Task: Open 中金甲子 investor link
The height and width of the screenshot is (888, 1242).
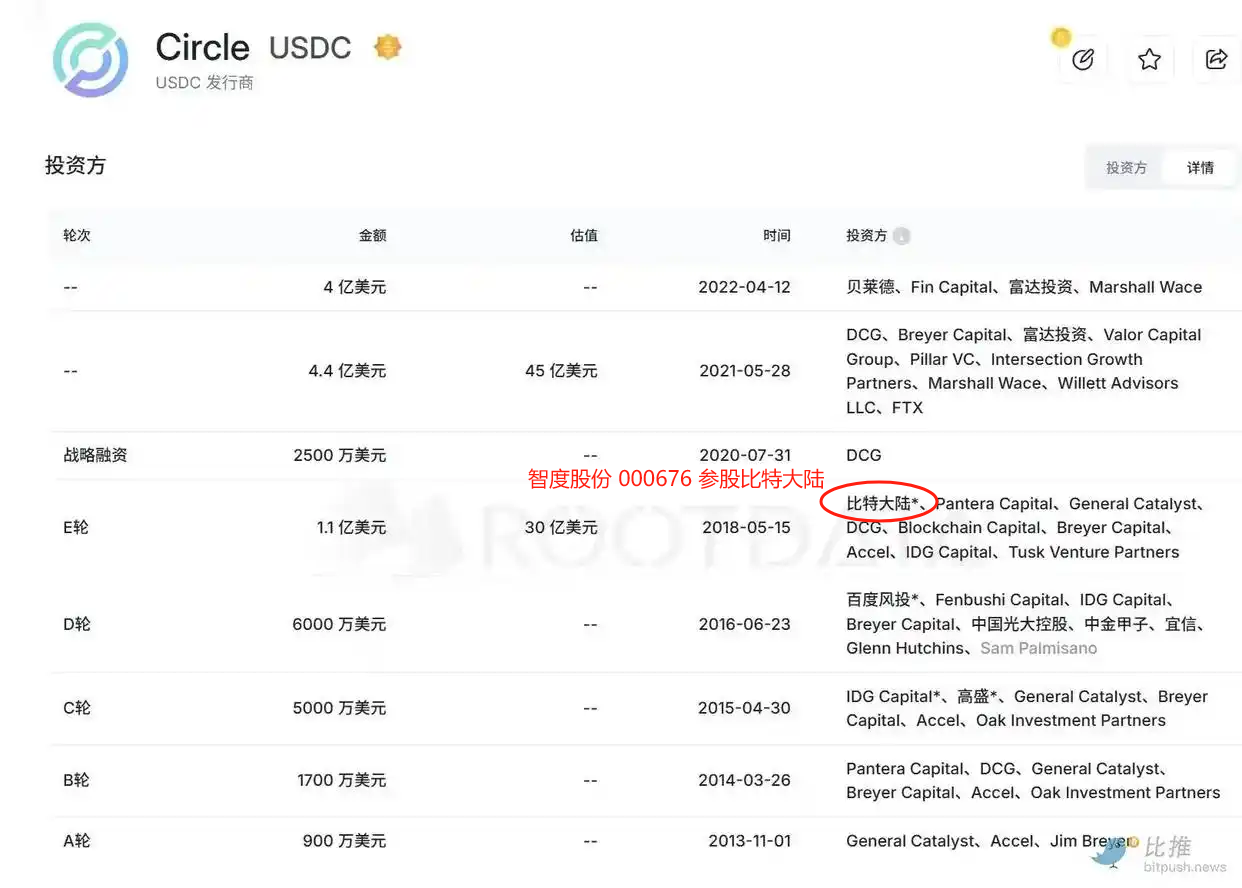Action: click(1116, 624)
